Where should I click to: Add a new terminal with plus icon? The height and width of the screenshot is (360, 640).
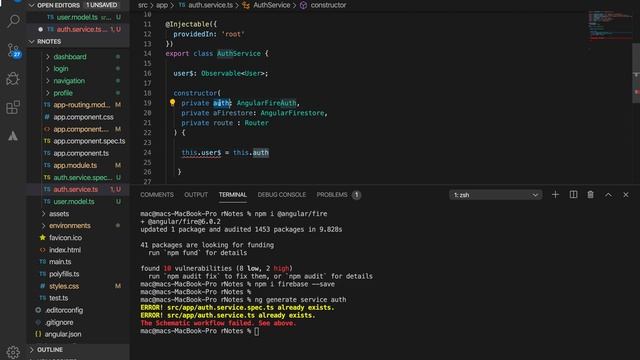click(x=555, y=195)
